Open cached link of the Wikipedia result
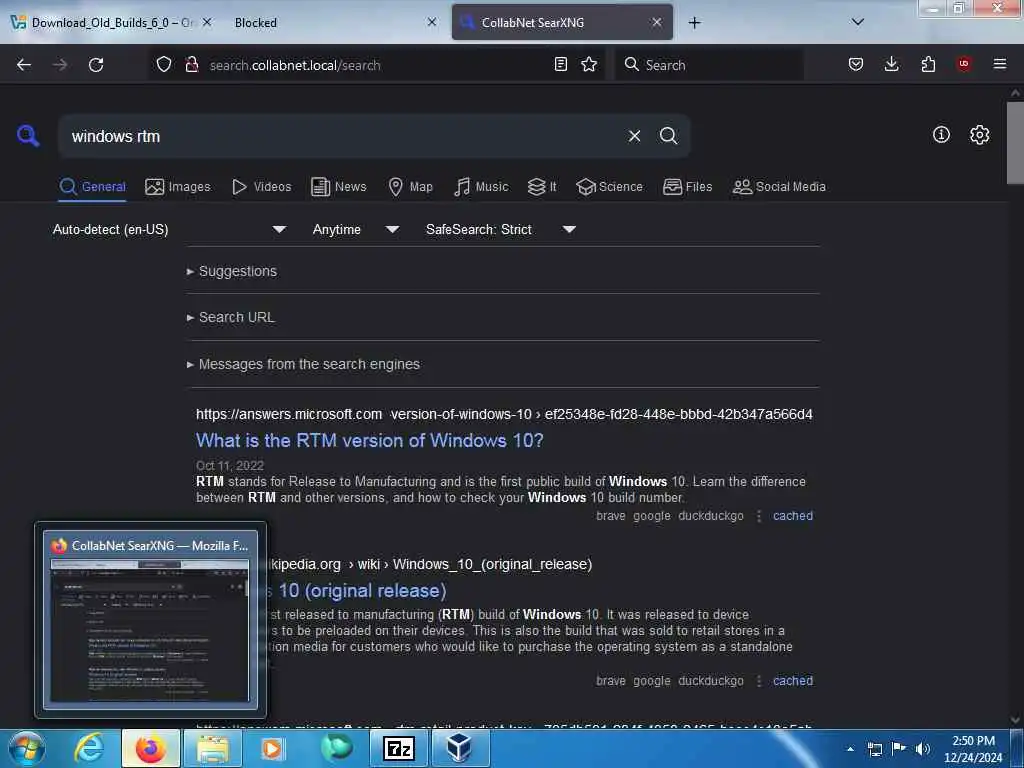The image size is (1024, 768). pos(793,681)
